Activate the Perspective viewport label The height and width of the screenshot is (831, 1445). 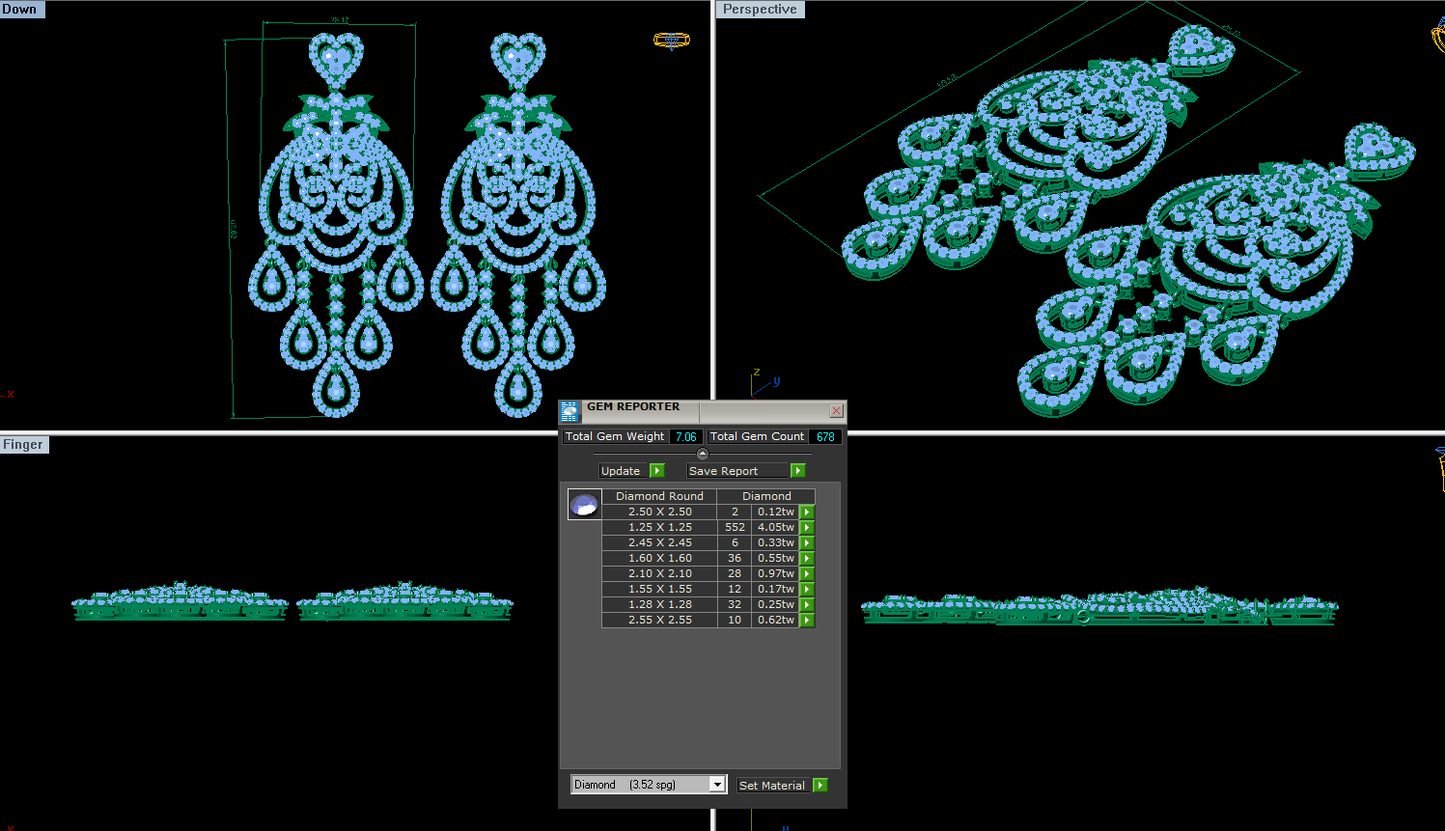pos(760,9)
